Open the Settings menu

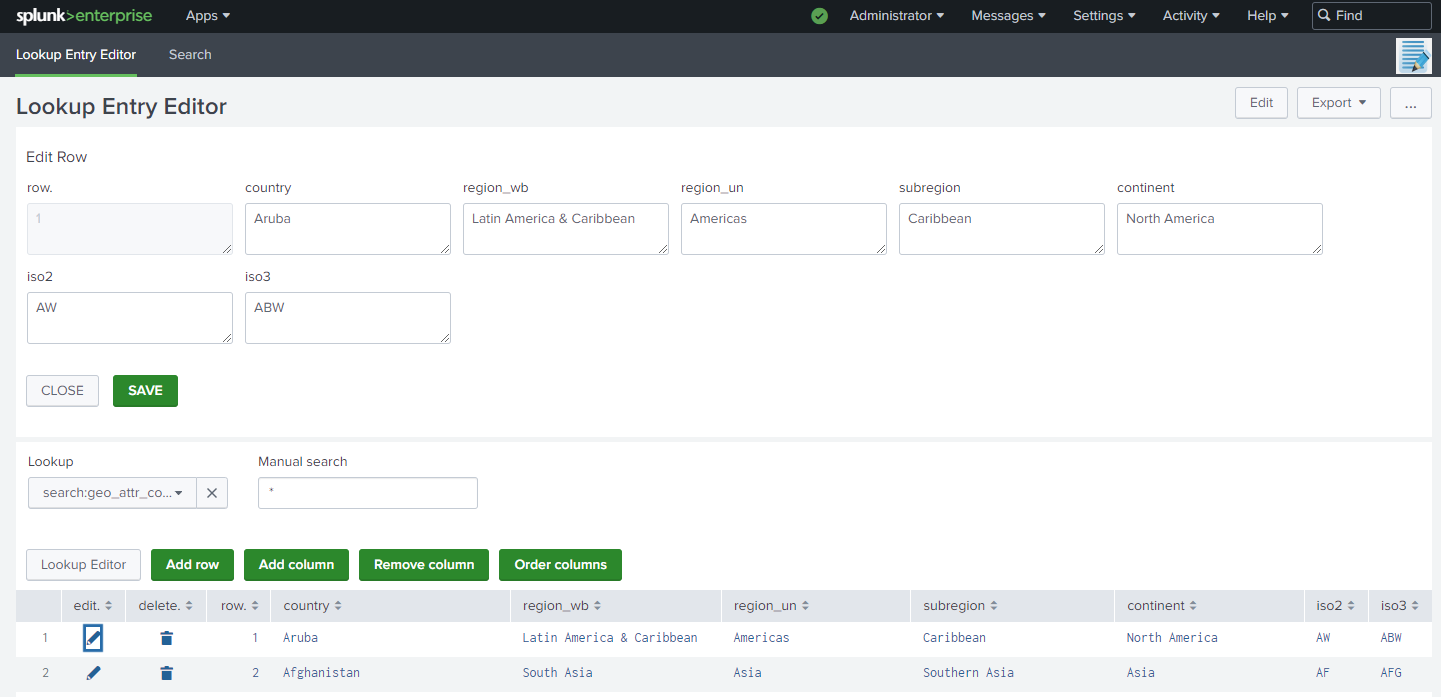point(1104,16)
